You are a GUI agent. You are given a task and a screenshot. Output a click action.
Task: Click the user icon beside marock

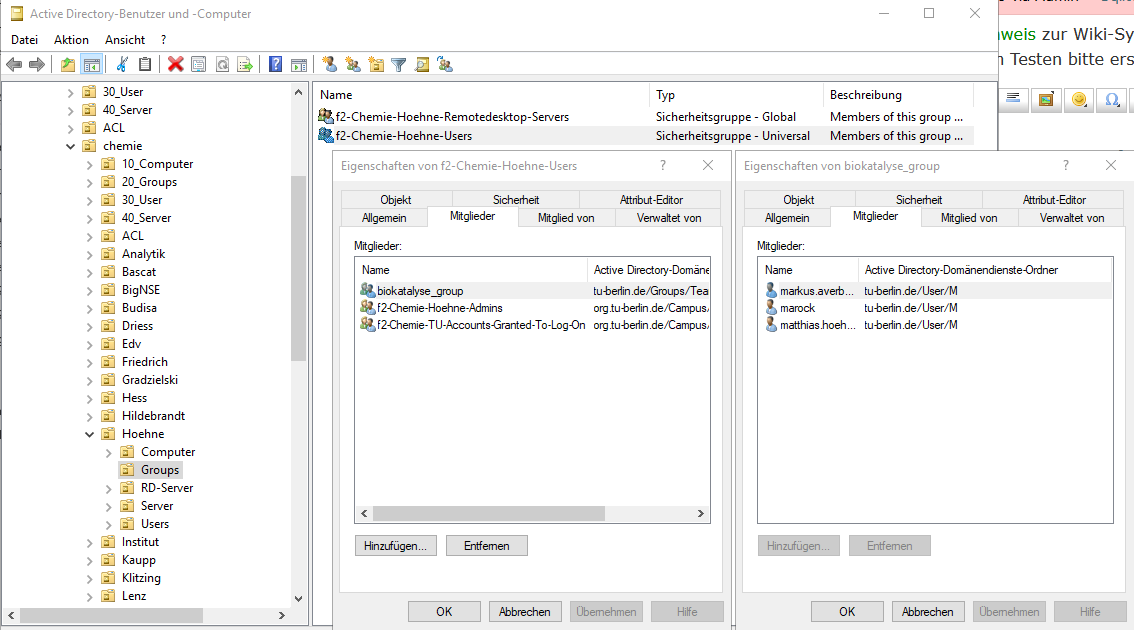[x=771, y=307]
